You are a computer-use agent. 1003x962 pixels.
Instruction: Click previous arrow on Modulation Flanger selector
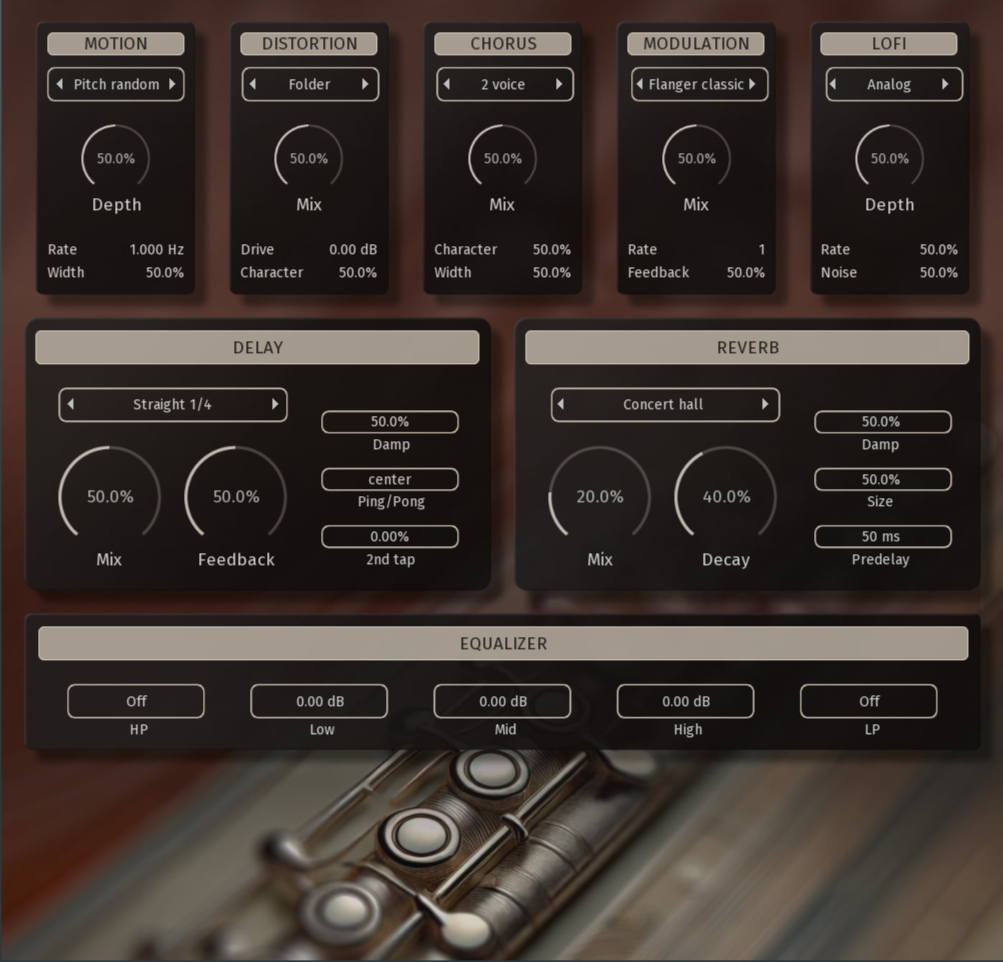coord(640,85)
